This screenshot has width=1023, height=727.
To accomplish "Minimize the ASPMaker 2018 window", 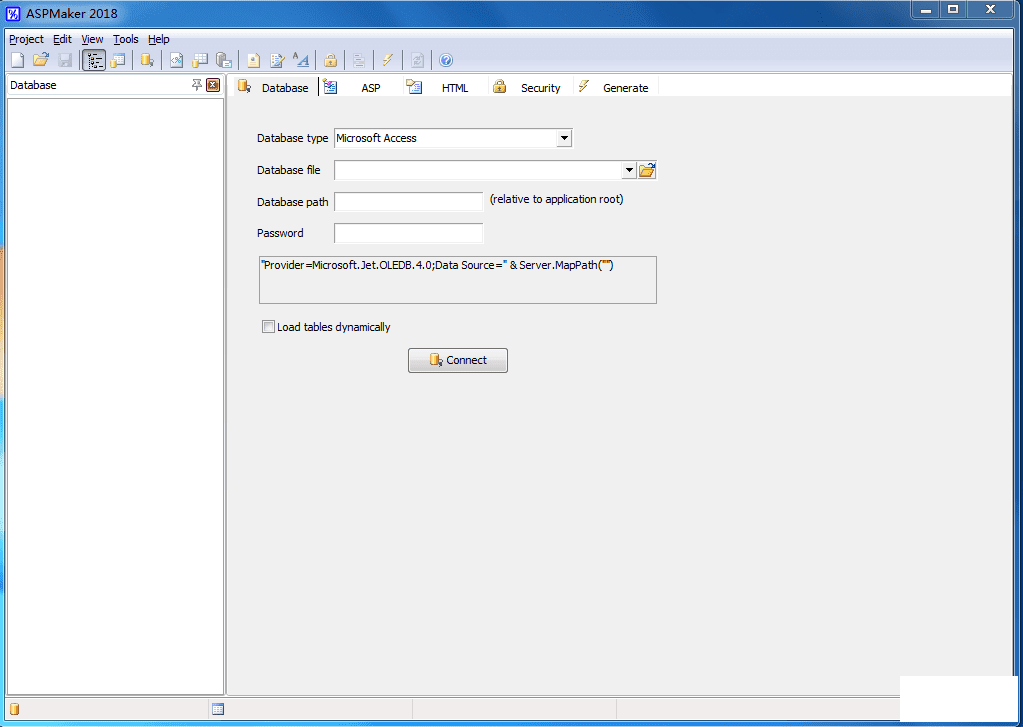I will click(x=925, y=10).
